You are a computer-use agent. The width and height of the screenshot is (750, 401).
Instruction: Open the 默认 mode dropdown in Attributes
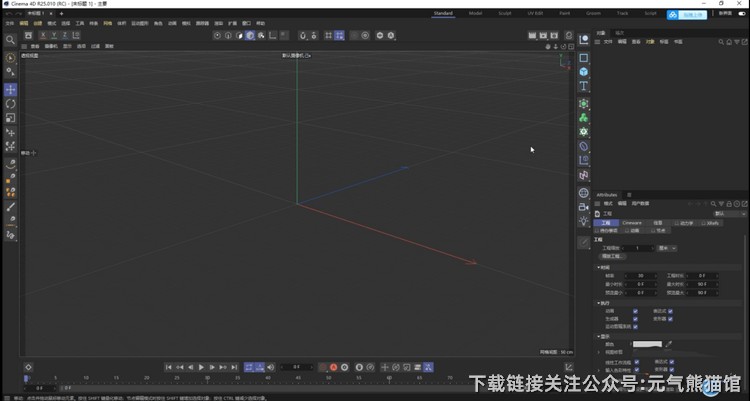(x=727, y=213)
